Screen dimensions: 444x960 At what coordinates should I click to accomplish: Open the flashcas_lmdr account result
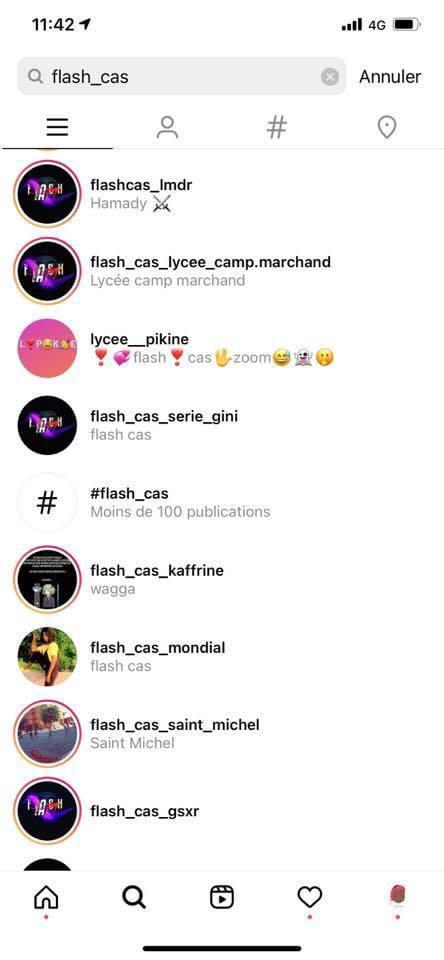[222, 193]
